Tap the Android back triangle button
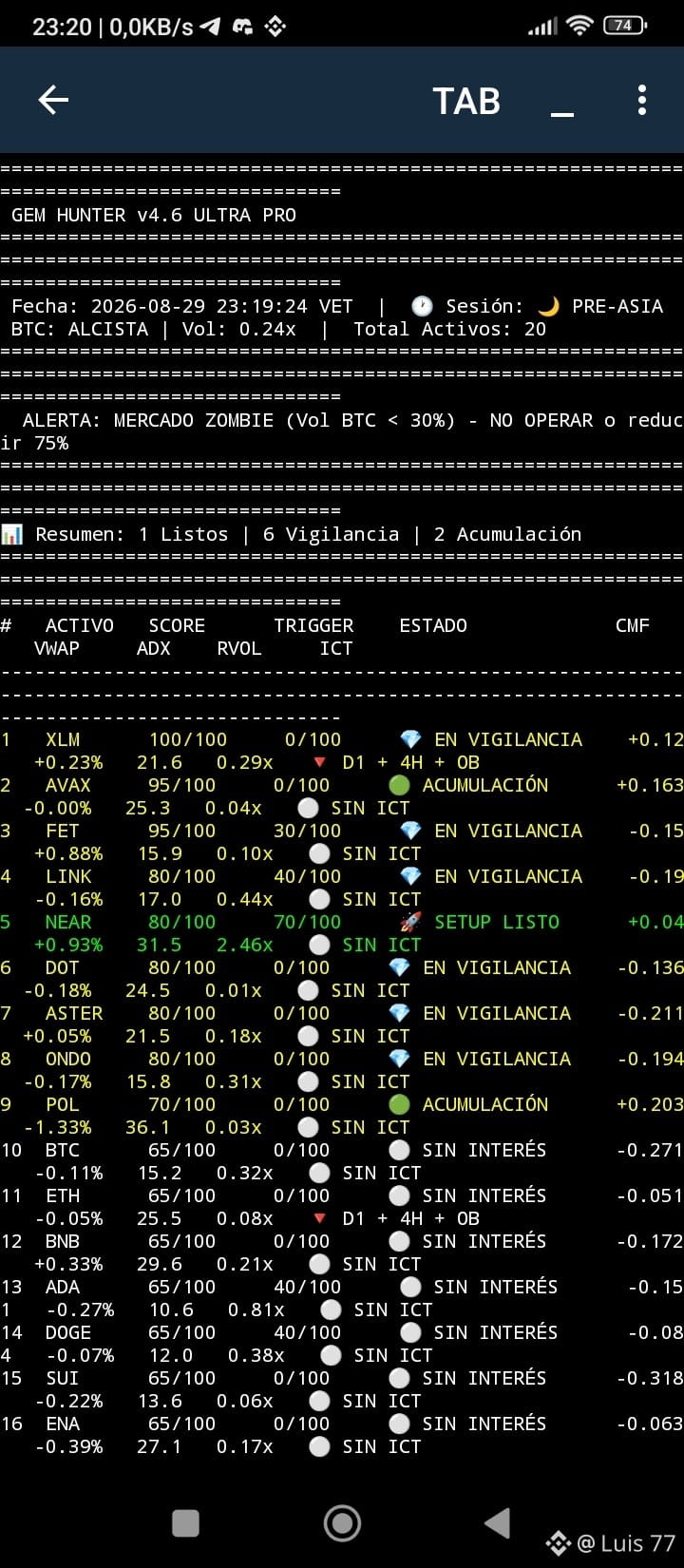This screenshot has width=684, height=1568. [498, 1523]
